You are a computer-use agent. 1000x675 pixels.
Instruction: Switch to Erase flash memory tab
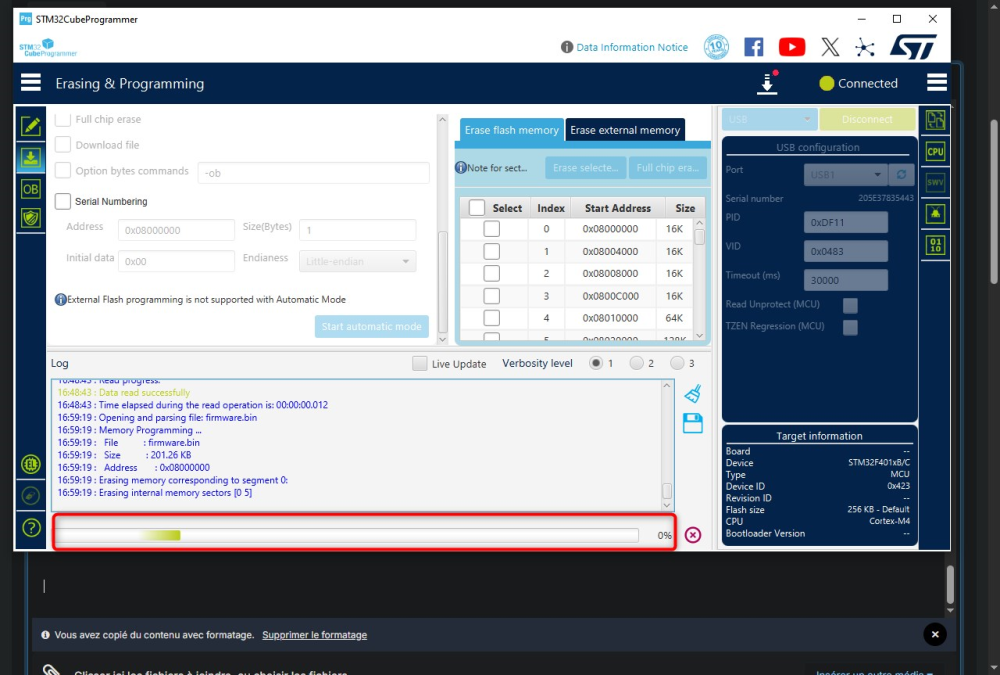(x=511, y=130)
